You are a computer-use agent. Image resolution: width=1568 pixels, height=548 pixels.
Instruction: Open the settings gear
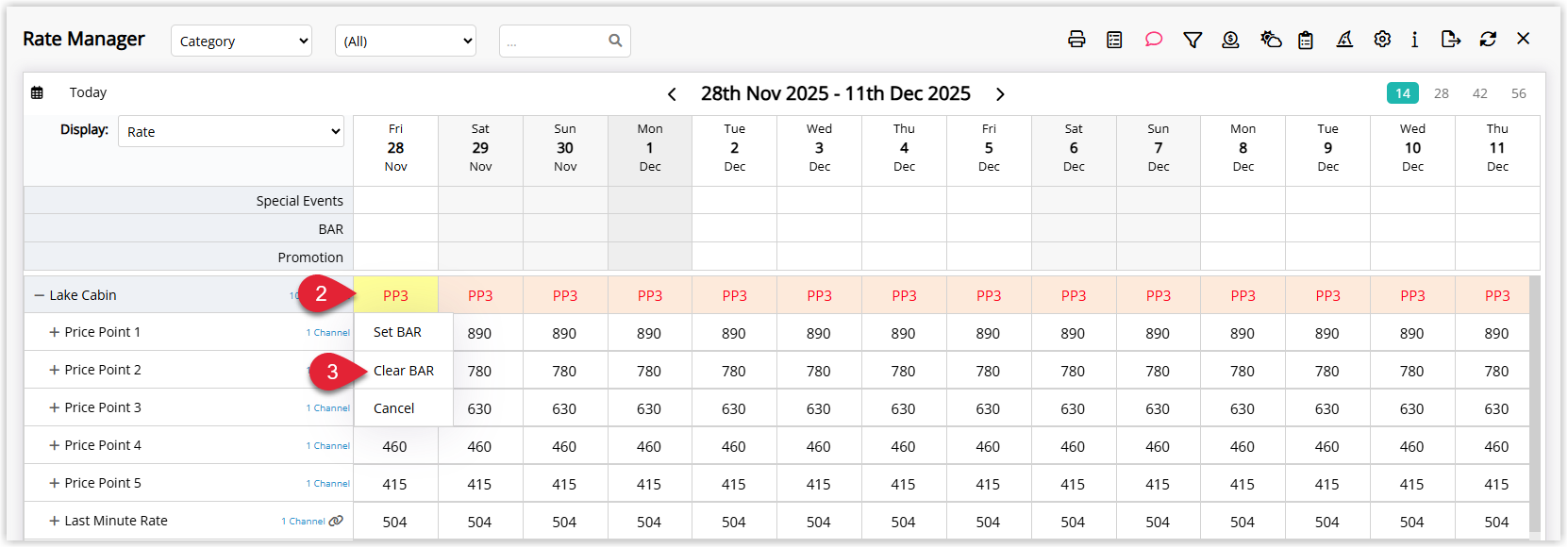(x=1382, y=40)
